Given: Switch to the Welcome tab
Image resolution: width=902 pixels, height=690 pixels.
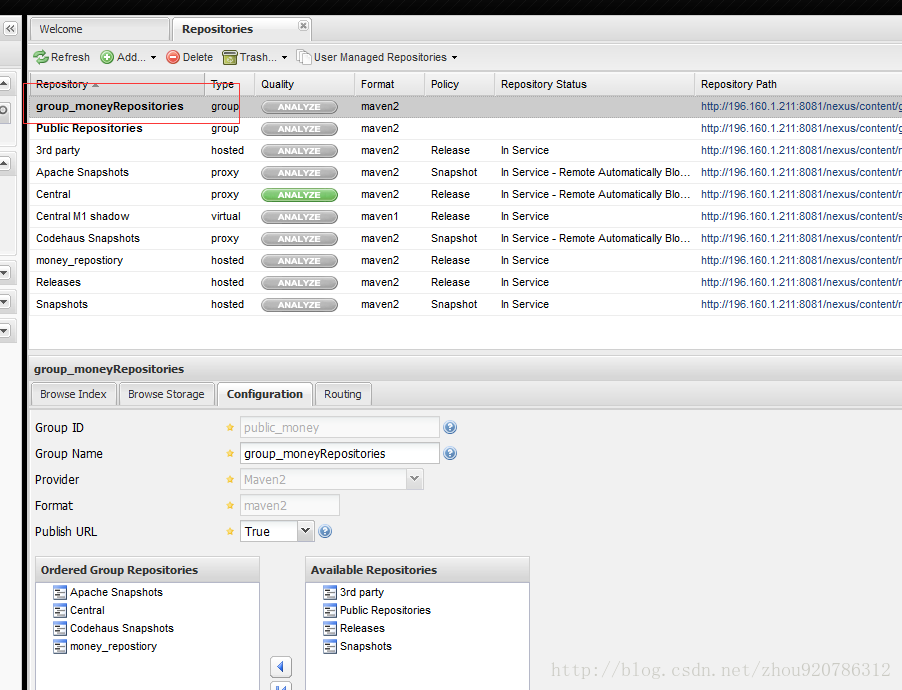Looking at the screenshot, I should click(x=100, y=29).
